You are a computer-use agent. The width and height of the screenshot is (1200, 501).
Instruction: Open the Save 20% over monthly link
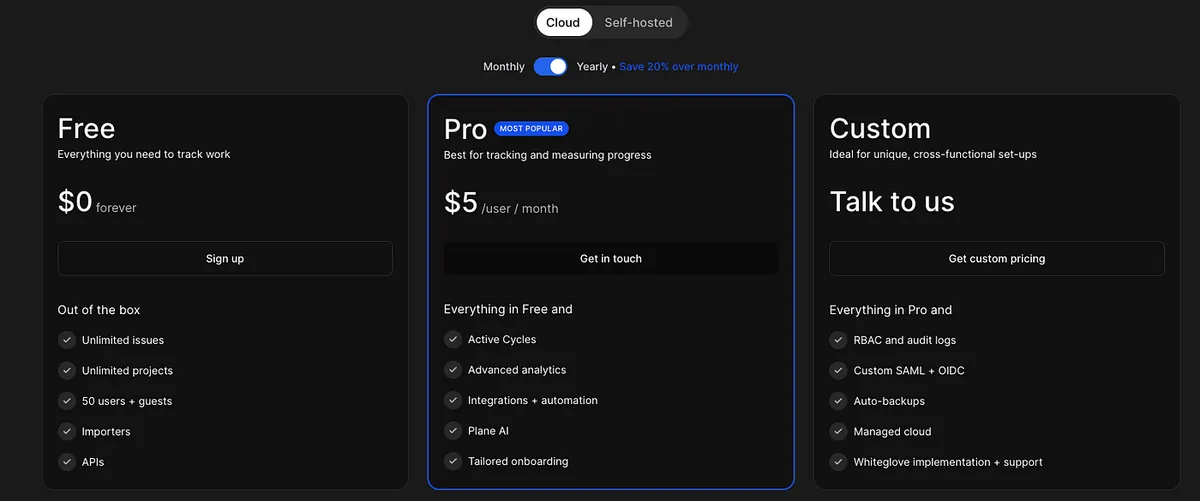point(679,67)
